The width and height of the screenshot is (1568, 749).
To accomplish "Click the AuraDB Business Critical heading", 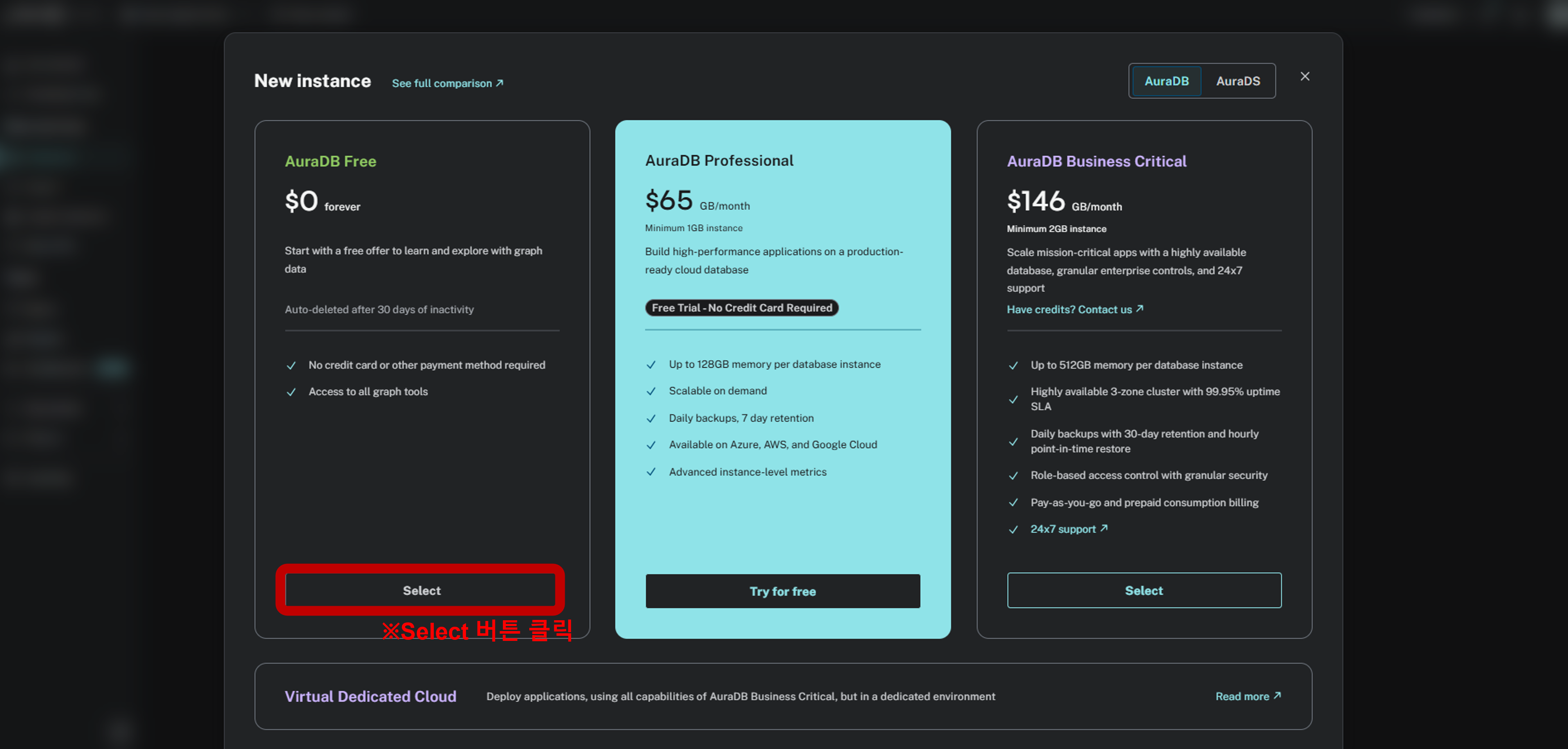I will click(1096, 161).
